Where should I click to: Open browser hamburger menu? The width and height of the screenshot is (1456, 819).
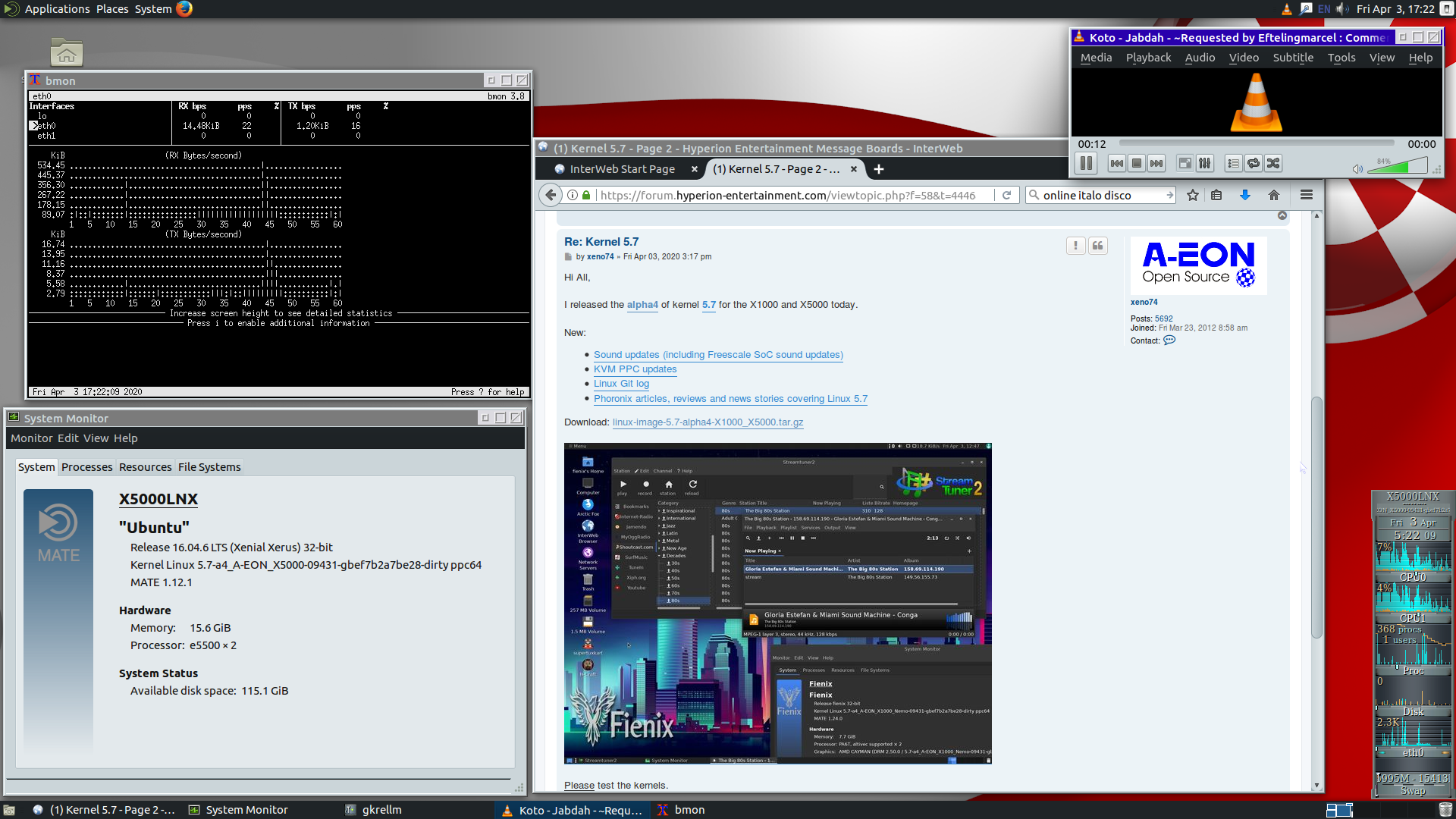coord(1307,195)
